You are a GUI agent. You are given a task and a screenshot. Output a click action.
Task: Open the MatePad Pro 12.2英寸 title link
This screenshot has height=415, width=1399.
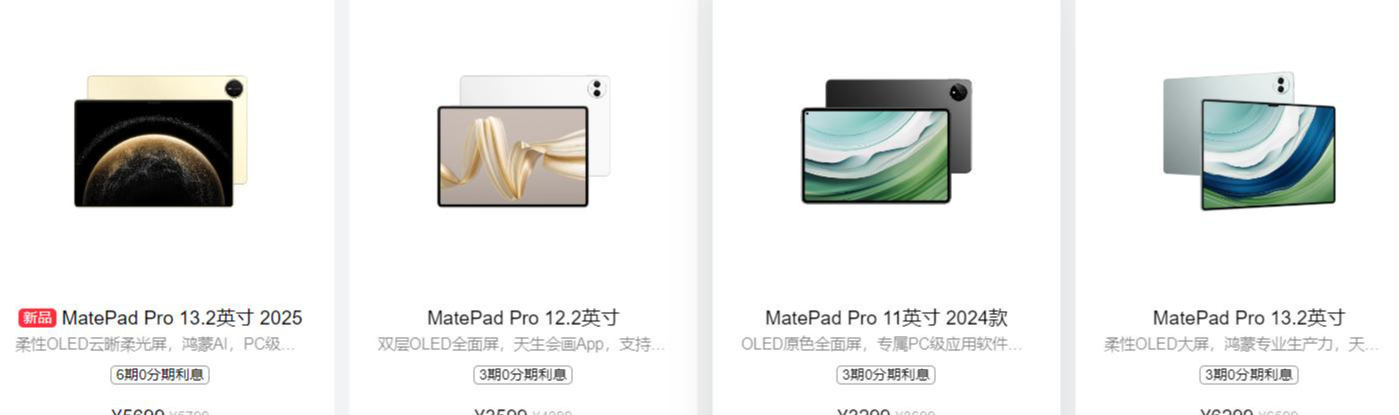click(x=523, y=318)
